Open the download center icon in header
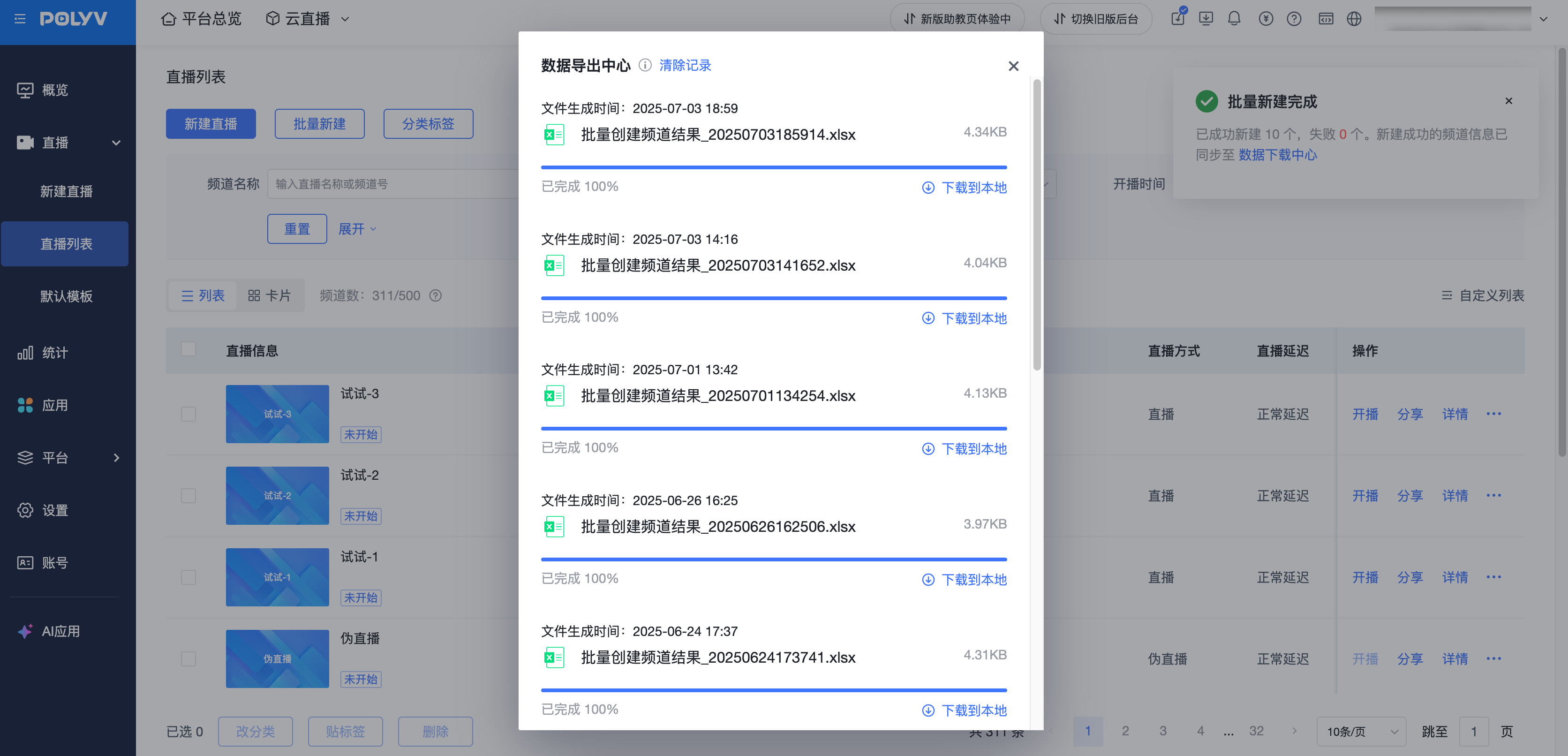 pyautogui.click(x=1206, y=19)
